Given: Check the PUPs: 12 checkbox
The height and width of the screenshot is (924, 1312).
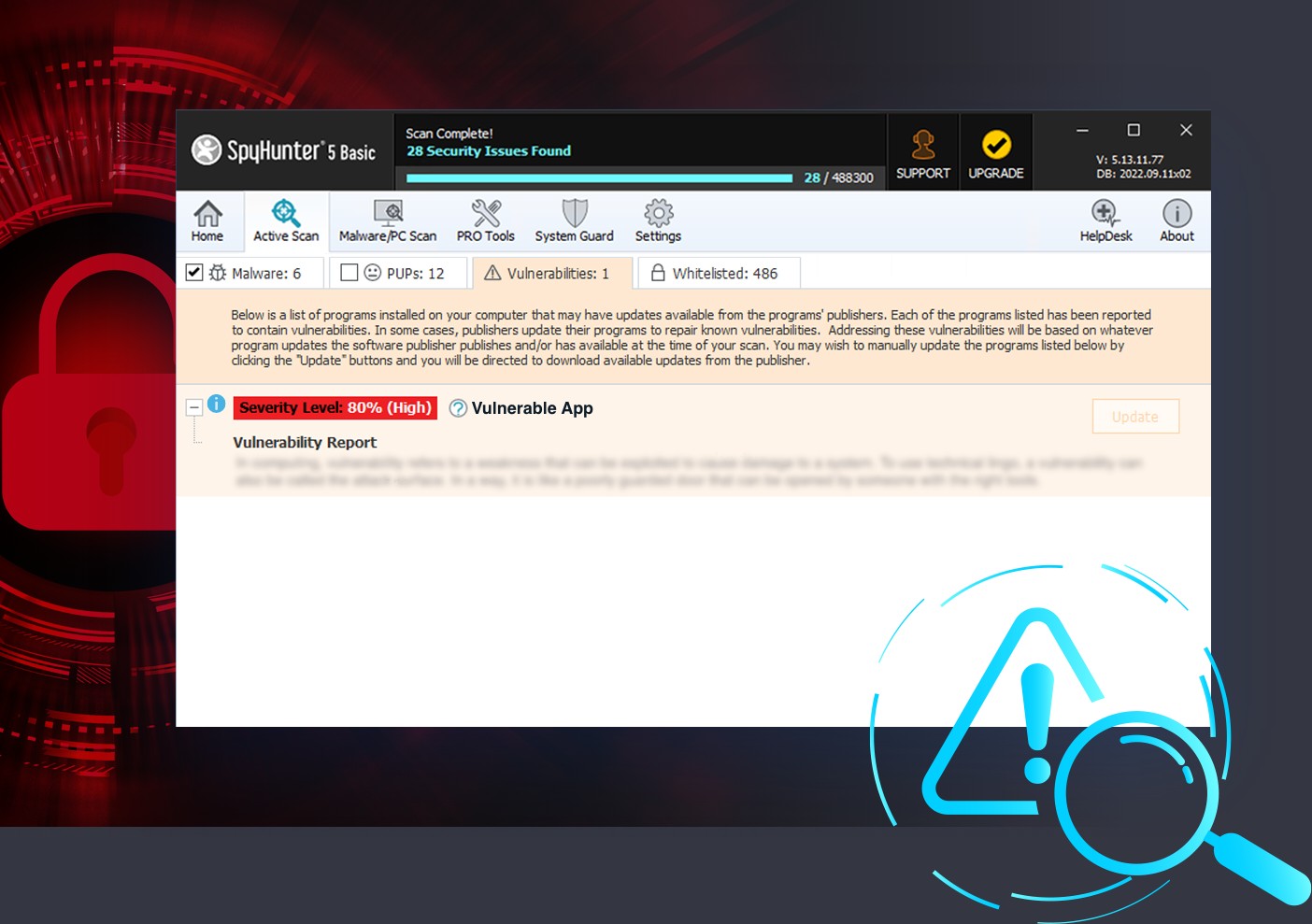Looking at the screenshot, I should [349, 272].
